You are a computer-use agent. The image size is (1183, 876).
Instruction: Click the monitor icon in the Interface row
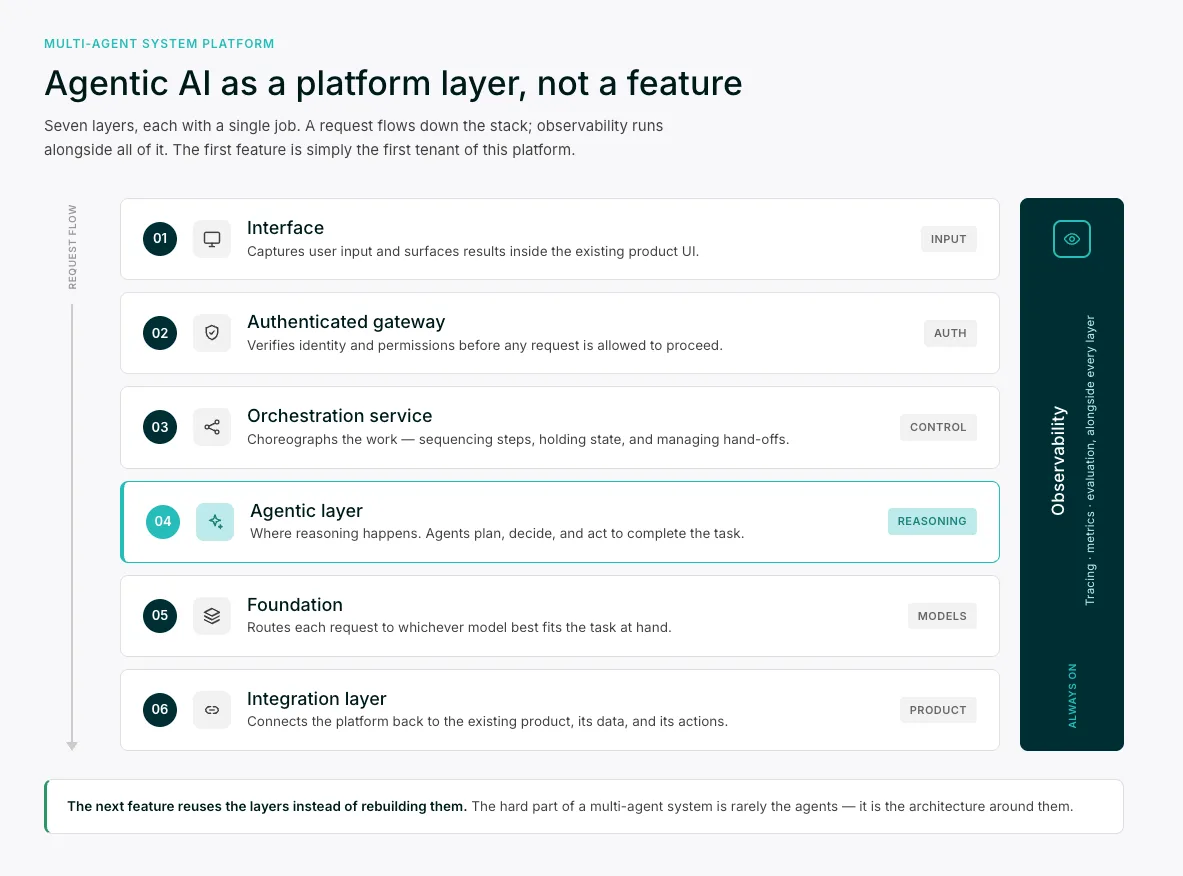click(x=212, y=239)
